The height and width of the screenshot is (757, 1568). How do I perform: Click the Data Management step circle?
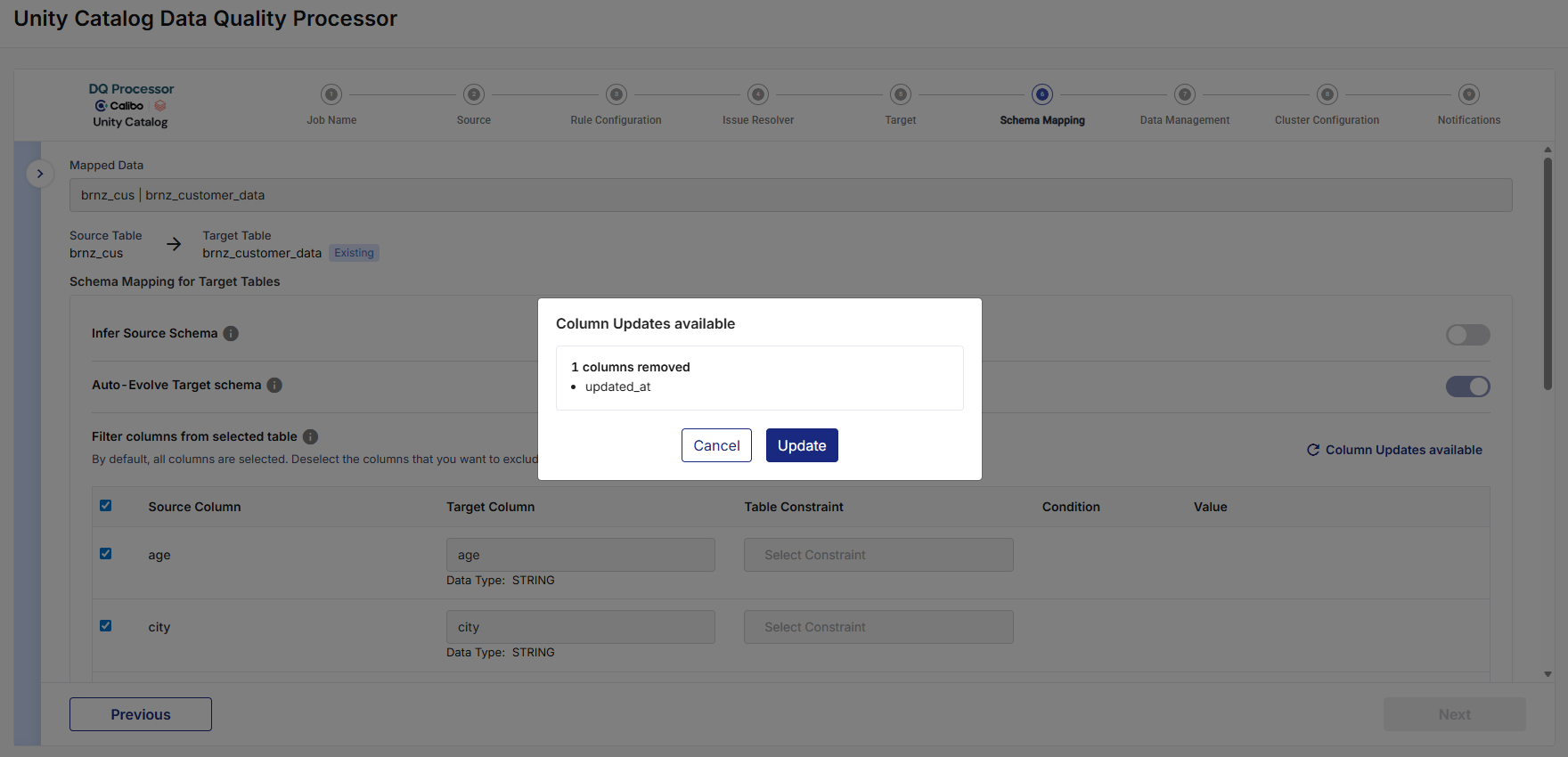click(x=1185, y=94)
